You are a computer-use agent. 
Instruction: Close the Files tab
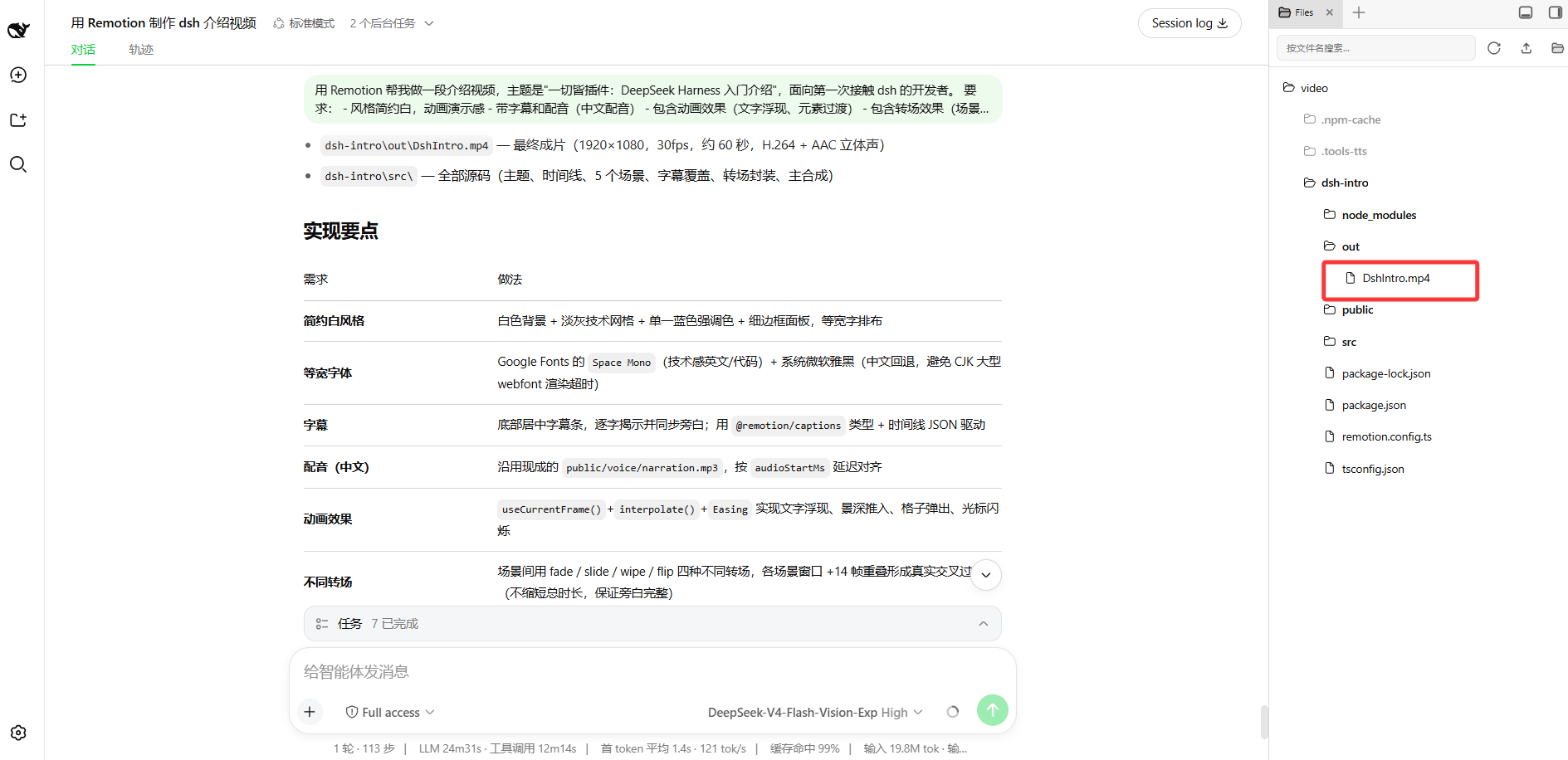point(1329,12)
